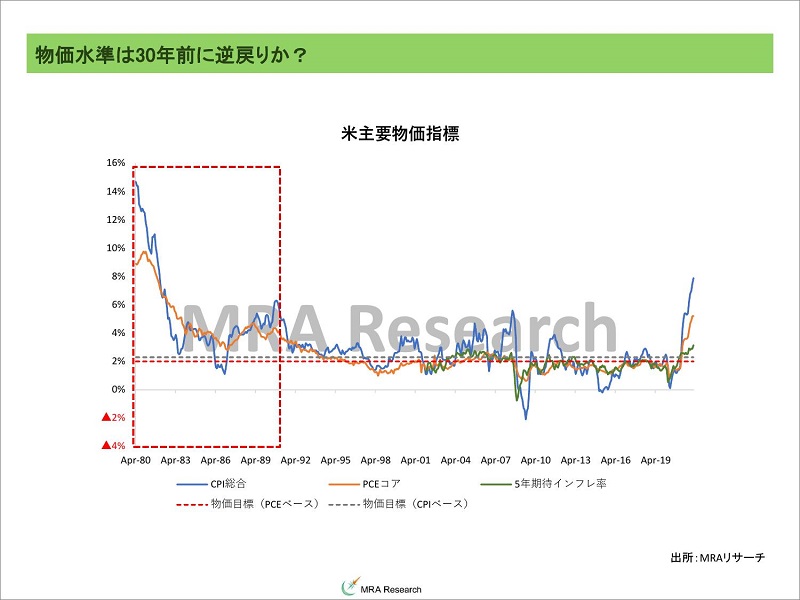
Task: Click the MRA Research footer text
Action: click(391, 589)
